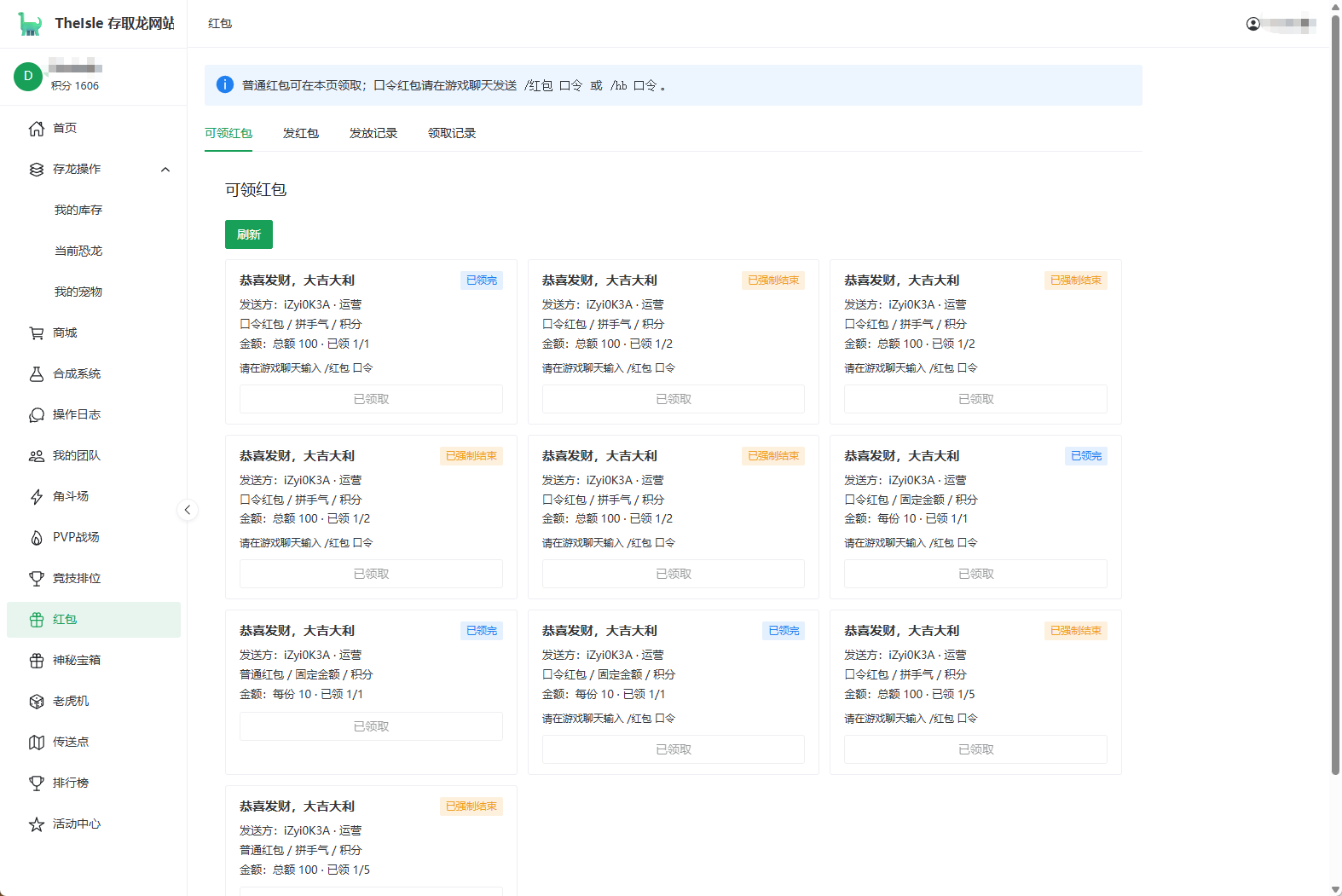Click scrollbar up arrow at top right
The height and width of the screenshot is (896, 1342).
coord(1335,6)
